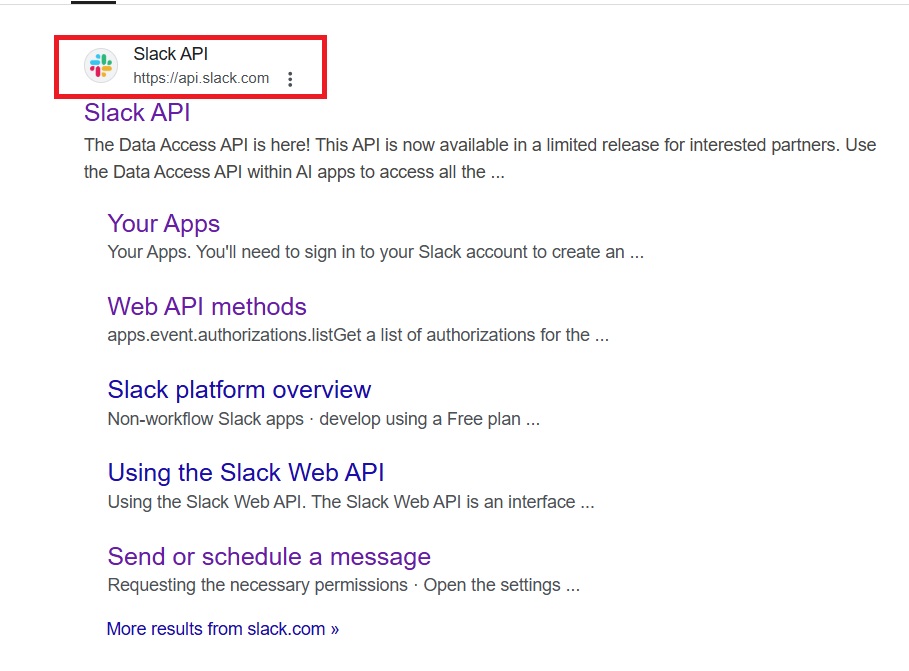Viewport: 909px width, 671px height.
Task: Click the Non-workflow Slack apps snippet
Action: click(x=323, y=419)
